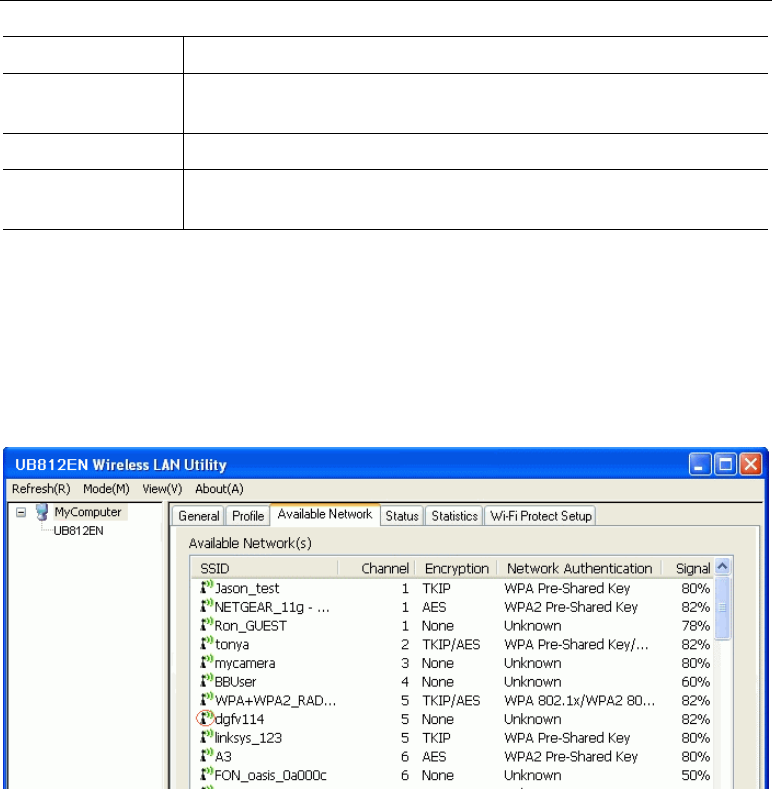
Task: Click the Jason_test network antenna icon
Action: (x=207, y=587)
